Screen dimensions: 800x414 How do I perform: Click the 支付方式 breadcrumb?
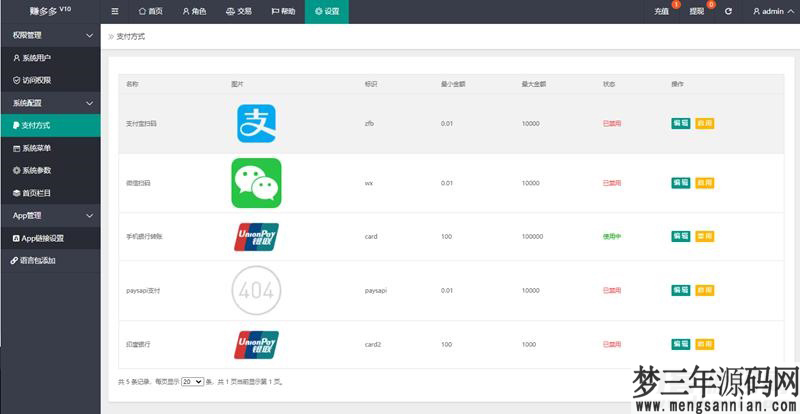[131, 37]
